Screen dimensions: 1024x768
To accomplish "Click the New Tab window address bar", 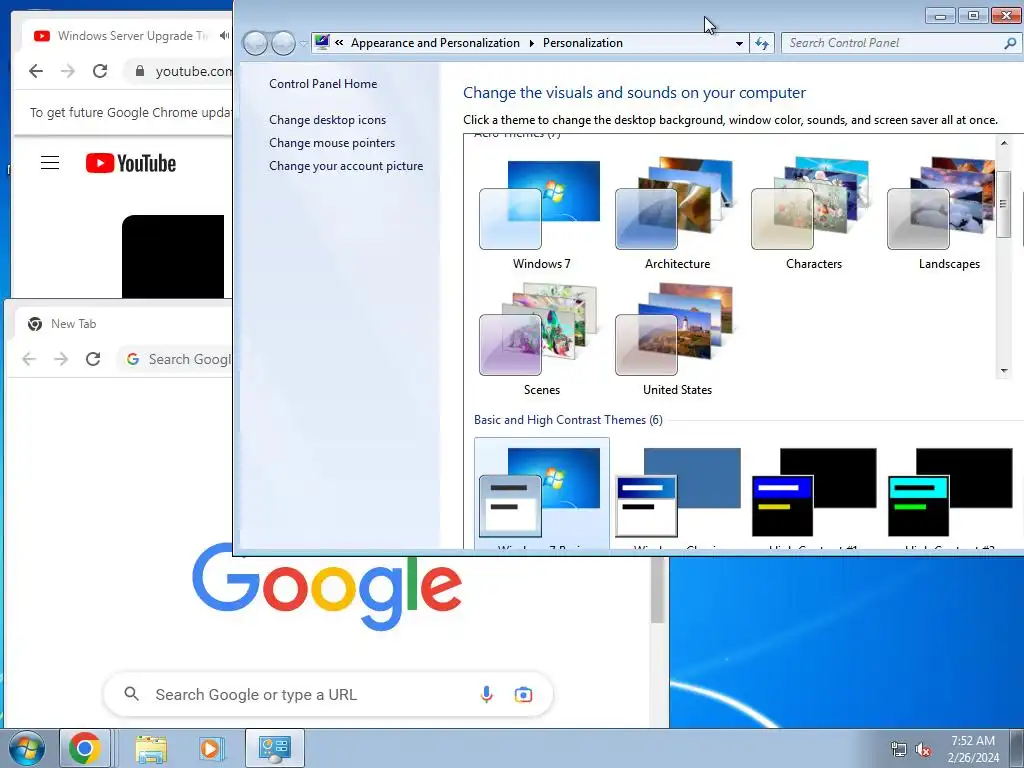I will (x=175, y=359).
